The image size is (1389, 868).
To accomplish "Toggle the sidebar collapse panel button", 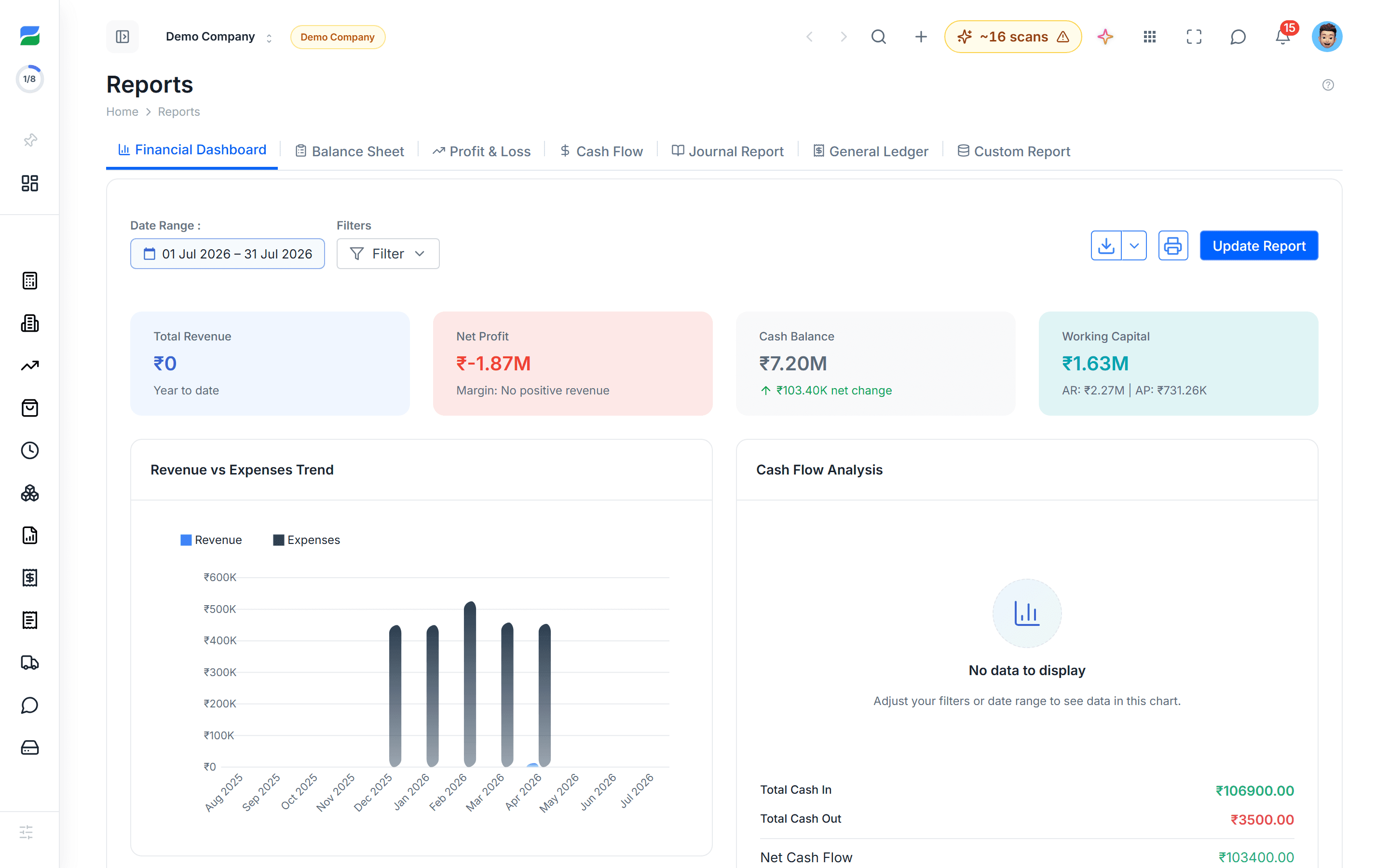I will click(122, 37).
